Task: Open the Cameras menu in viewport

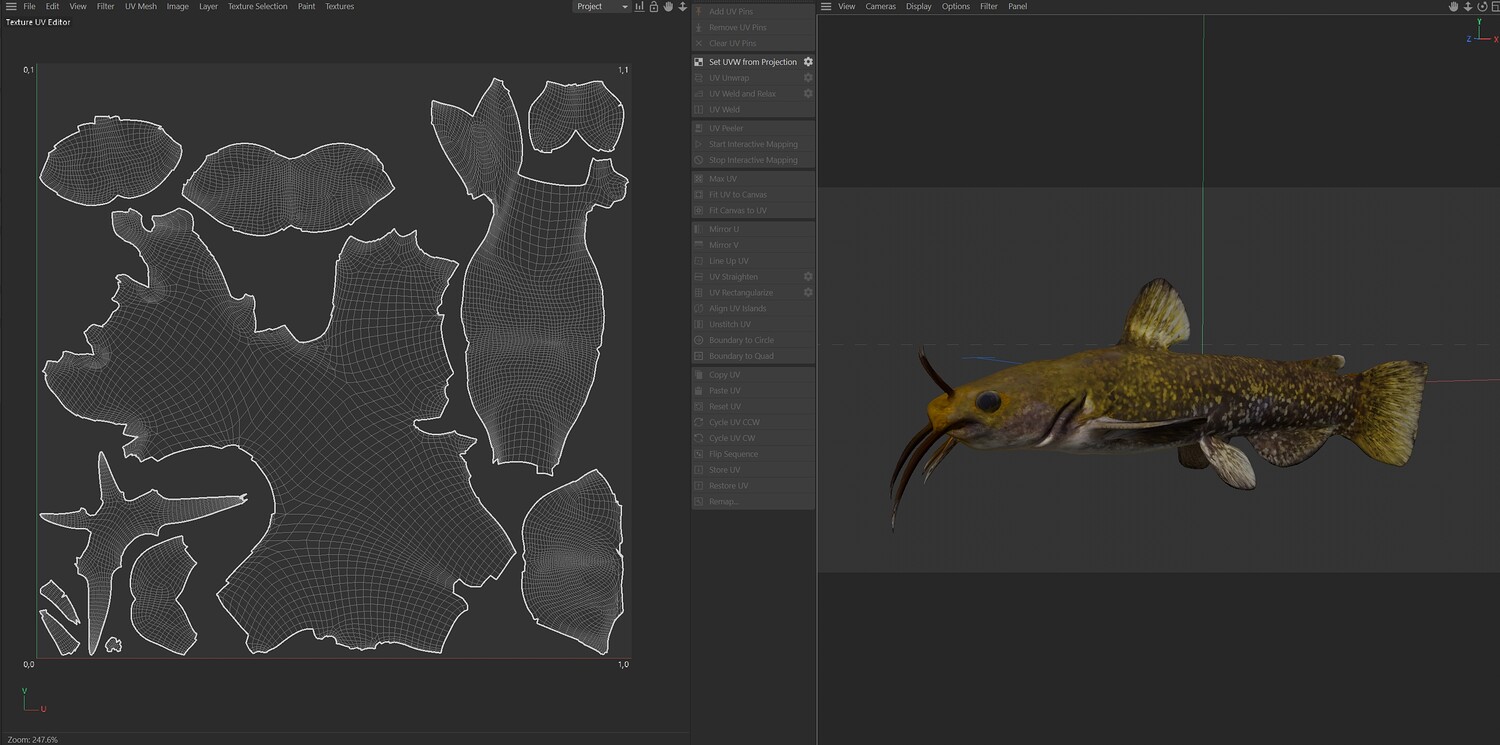Action: 880,7
